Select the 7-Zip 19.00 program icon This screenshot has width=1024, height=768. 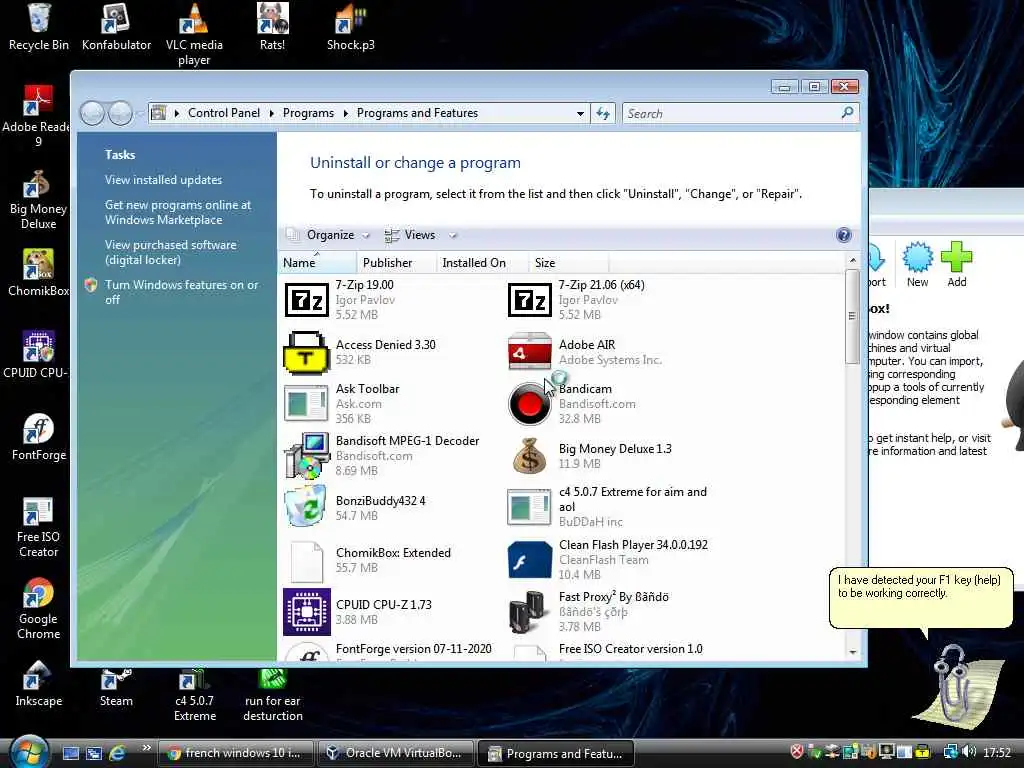[x=307, y=300]
